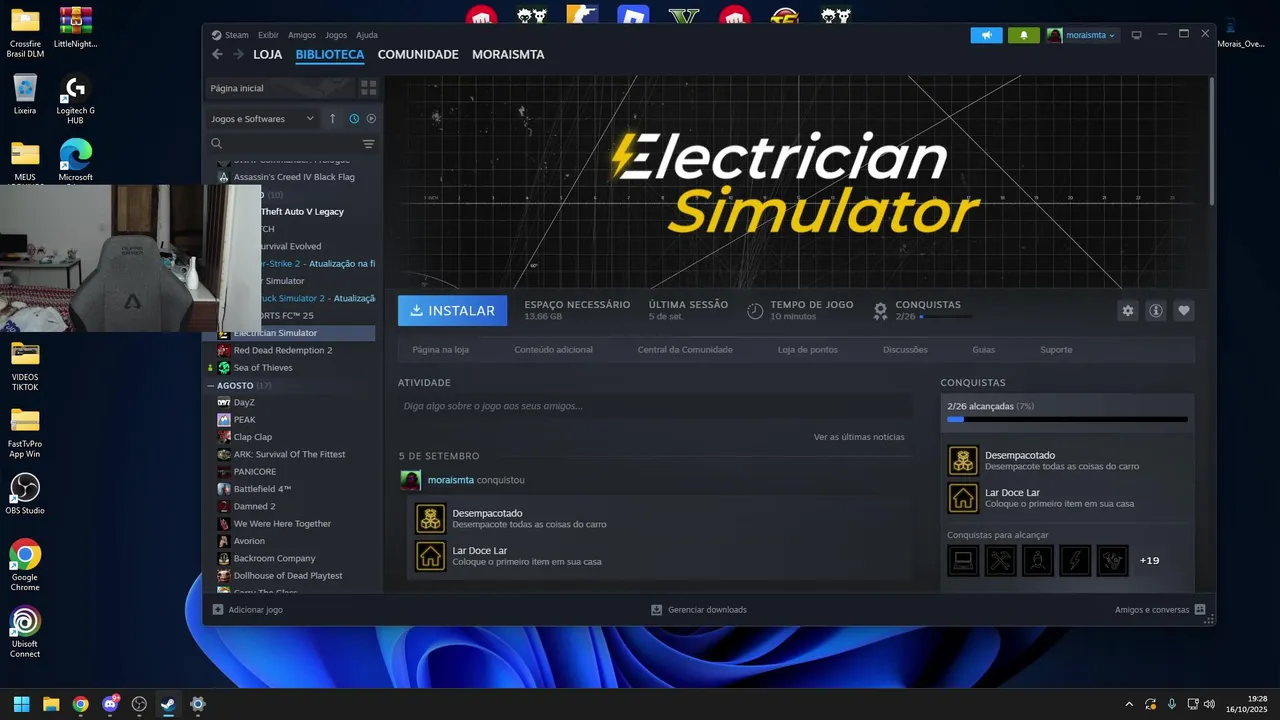Click the activity post input field
The width and height of the screenshot is (1280, 720).
pyautogui.click(x=655, y=406)
